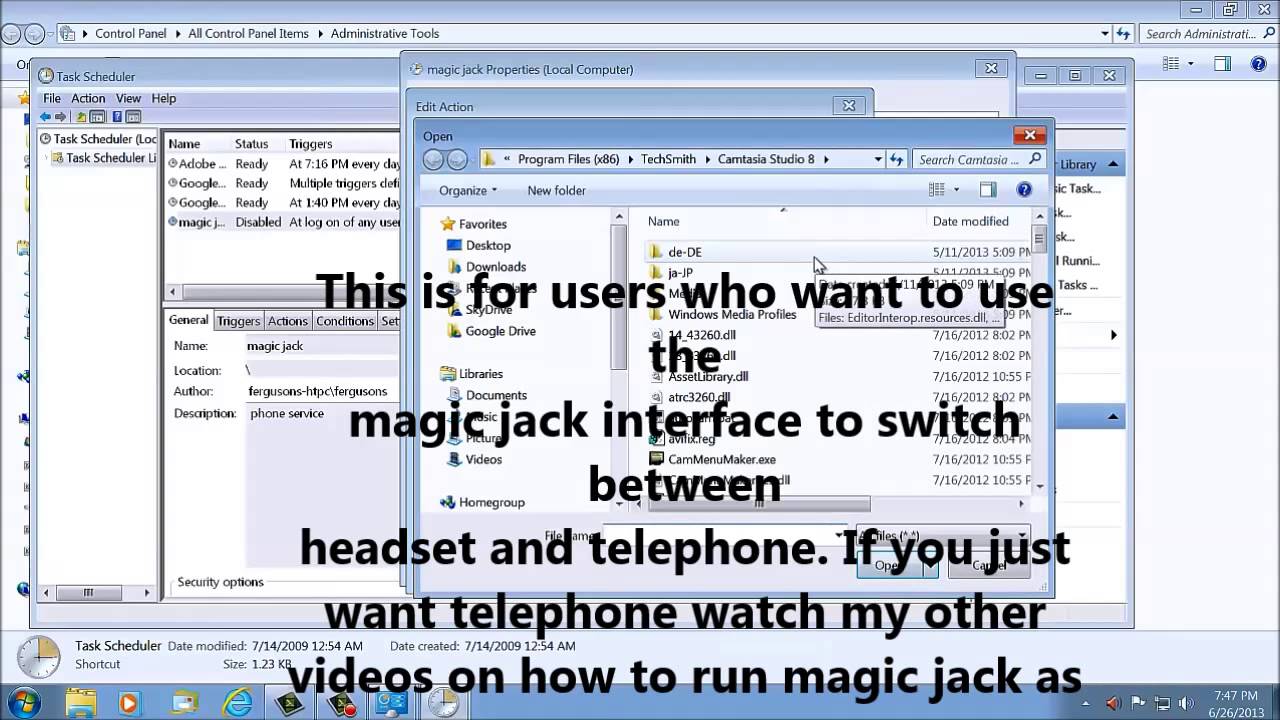Click the New folder button

(557, 190)
